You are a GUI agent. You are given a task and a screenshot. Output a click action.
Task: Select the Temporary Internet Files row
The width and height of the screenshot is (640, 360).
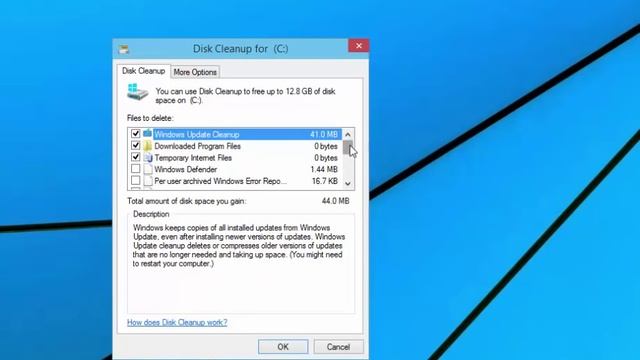(x=236, y=158)
